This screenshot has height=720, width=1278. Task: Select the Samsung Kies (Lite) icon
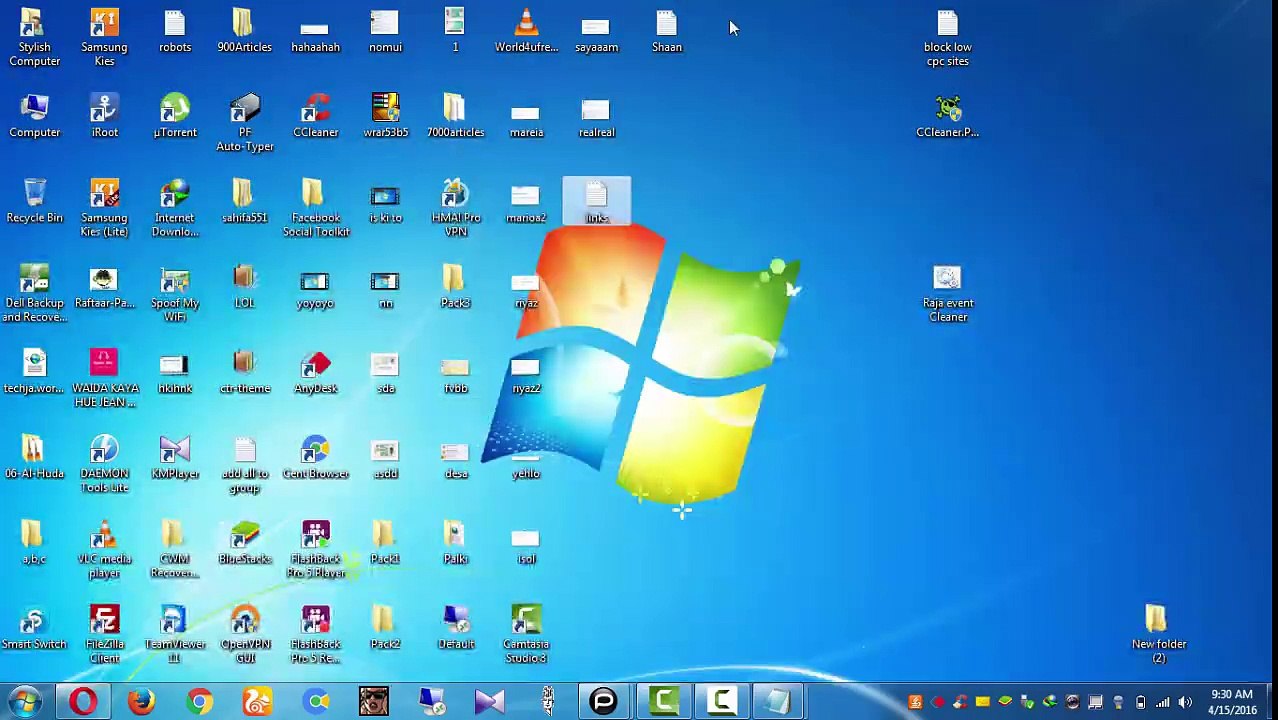[104, 208]
